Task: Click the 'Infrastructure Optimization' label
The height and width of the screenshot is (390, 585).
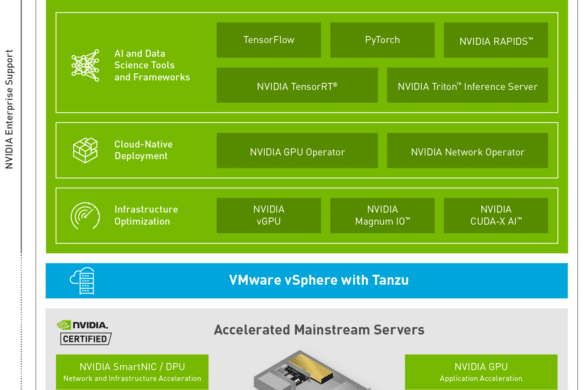Action: (x=146, y=215)
